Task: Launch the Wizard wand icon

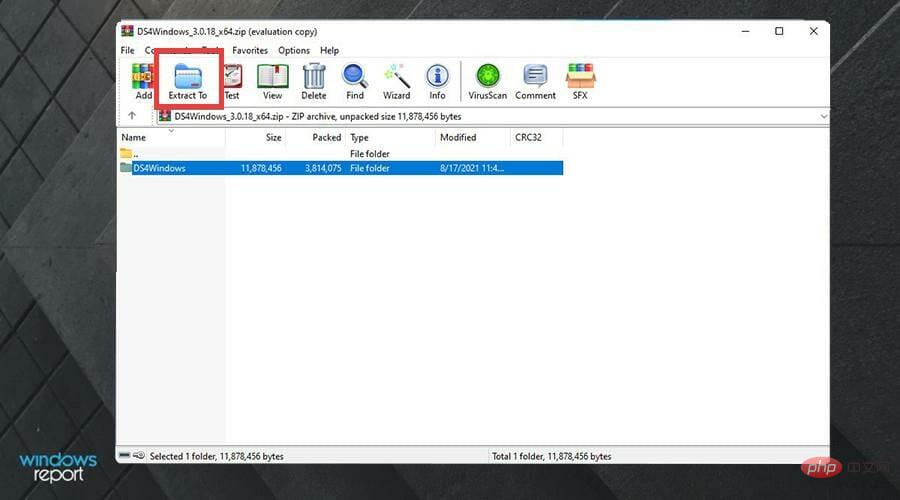Action: 396,81
